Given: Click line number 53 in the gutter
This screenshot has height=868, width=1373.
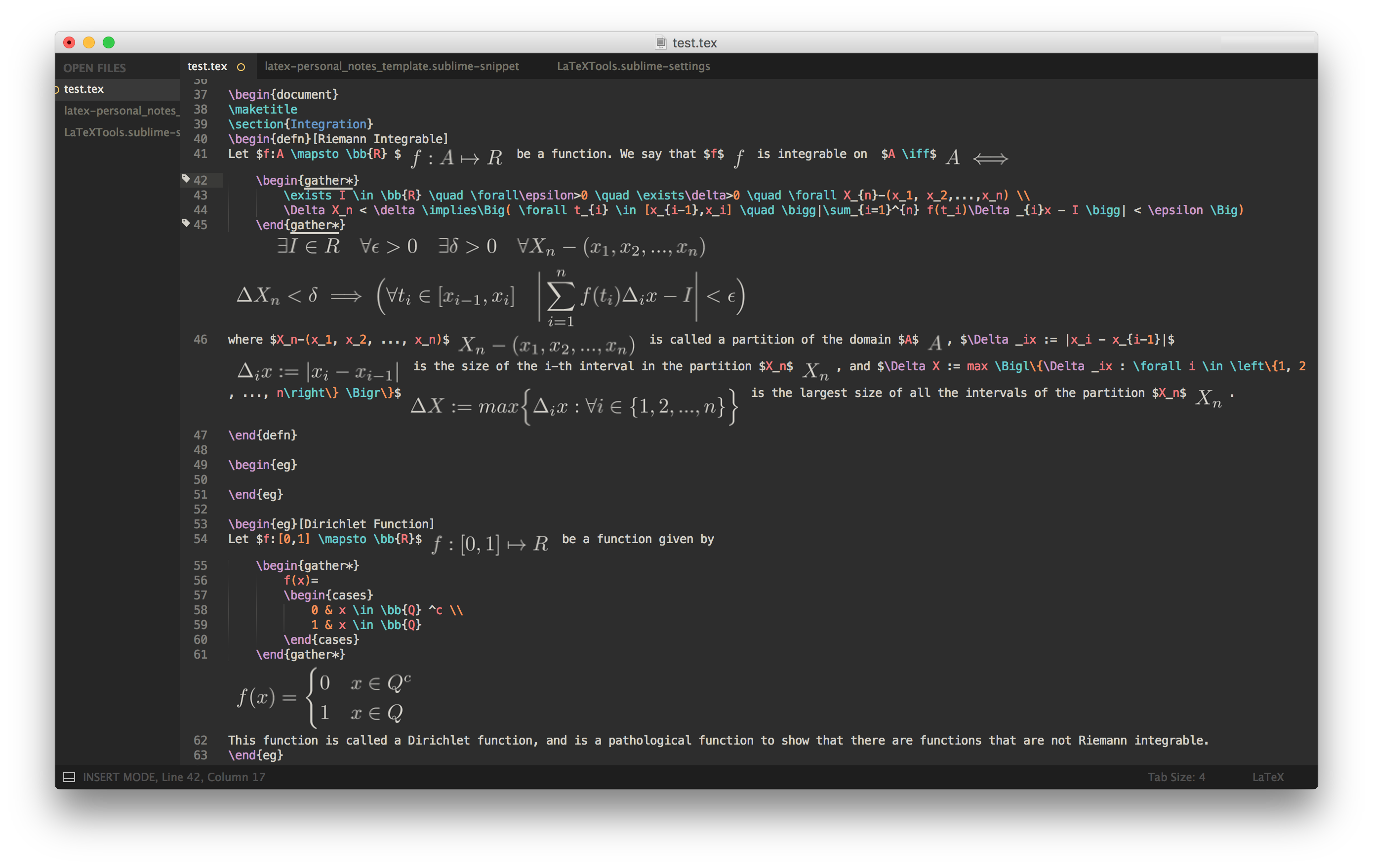Looking at the screenshot, I should coord(201,523).
